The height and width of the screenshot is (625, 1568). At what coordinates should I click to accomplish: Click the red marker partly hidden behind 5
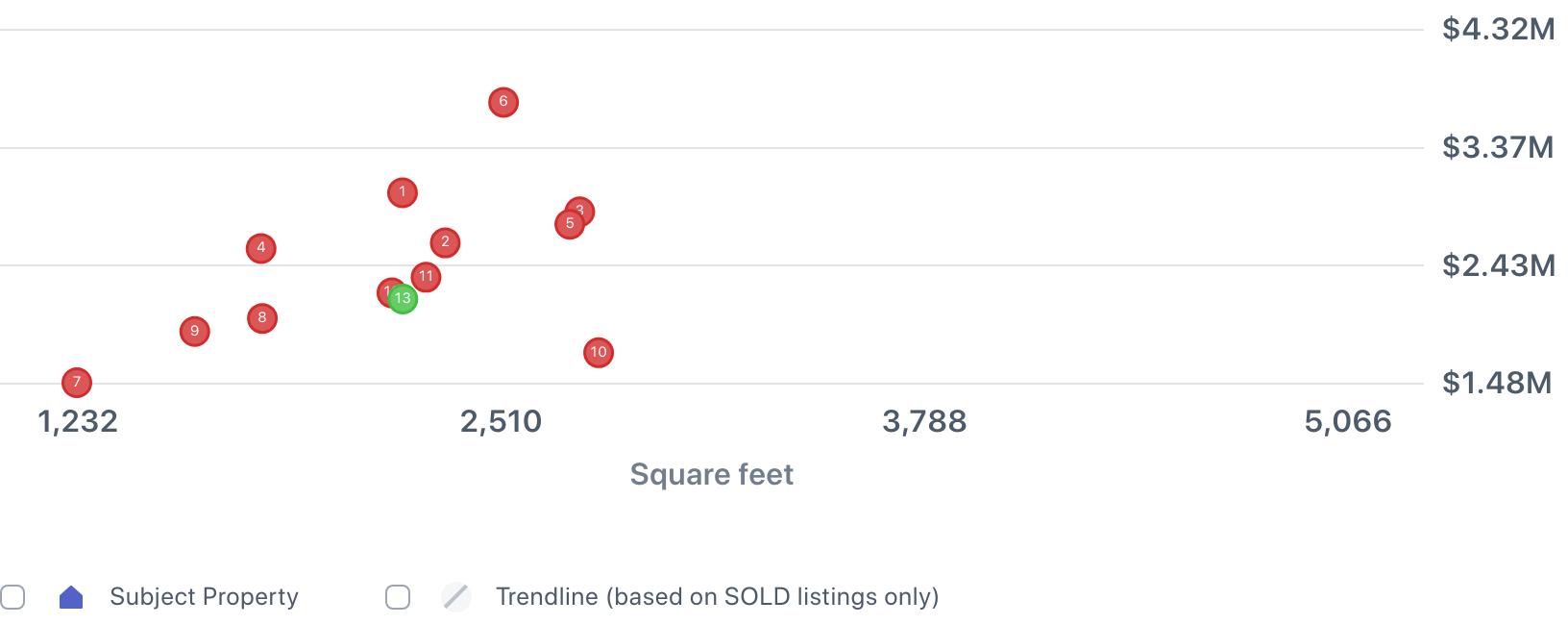[x=584, y=206]
